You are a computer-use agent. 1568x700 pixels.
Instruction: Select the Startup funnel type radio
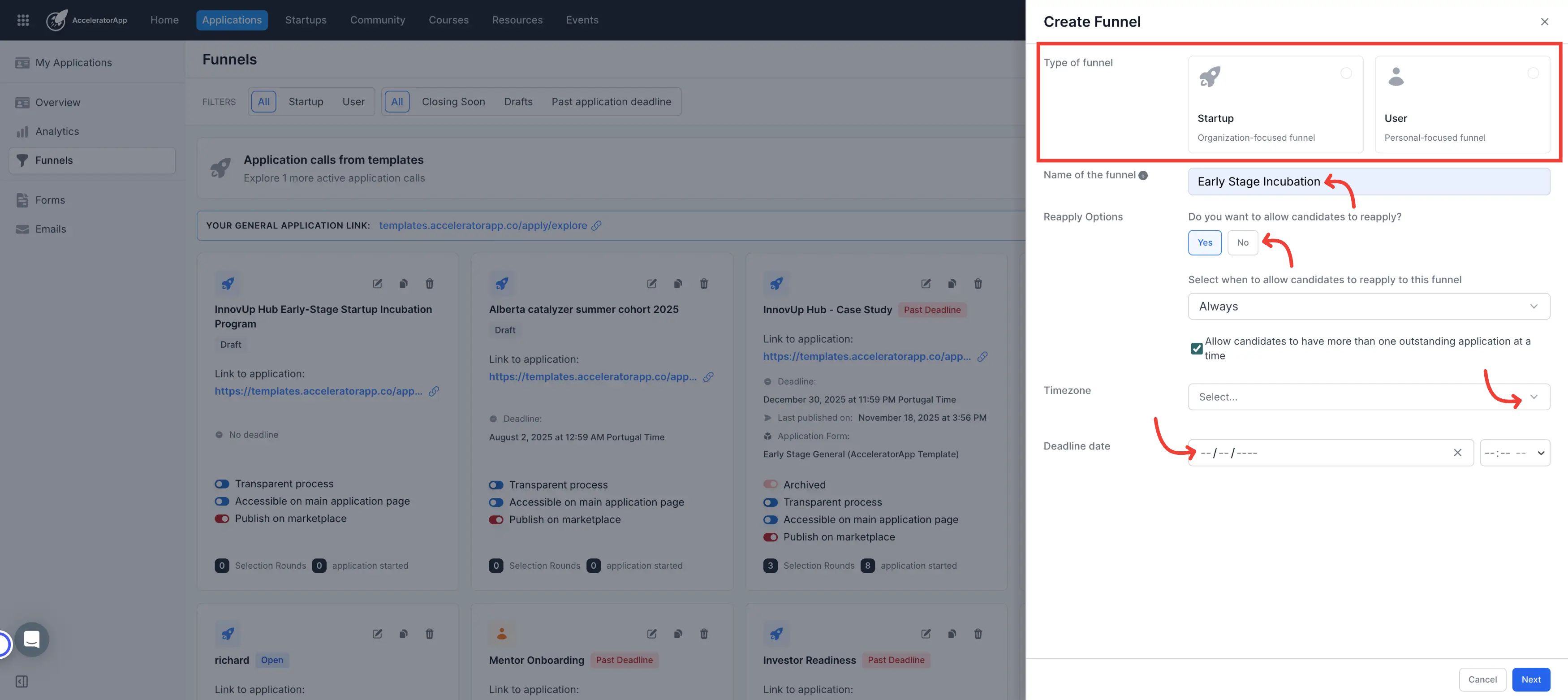tap(1346, 73)
